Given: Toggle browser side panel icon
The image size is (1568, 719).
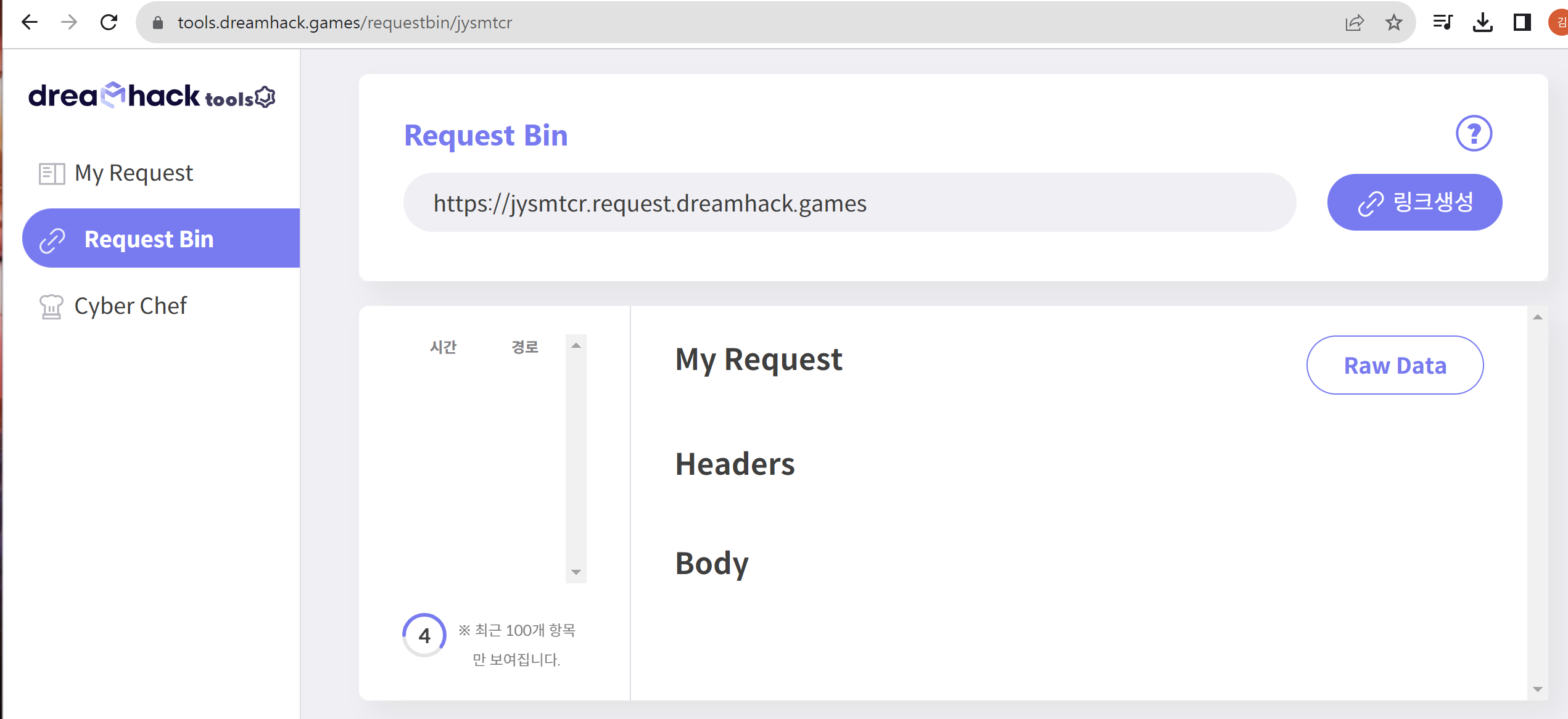Looking at the screenshot, I should coord(1522,23).
